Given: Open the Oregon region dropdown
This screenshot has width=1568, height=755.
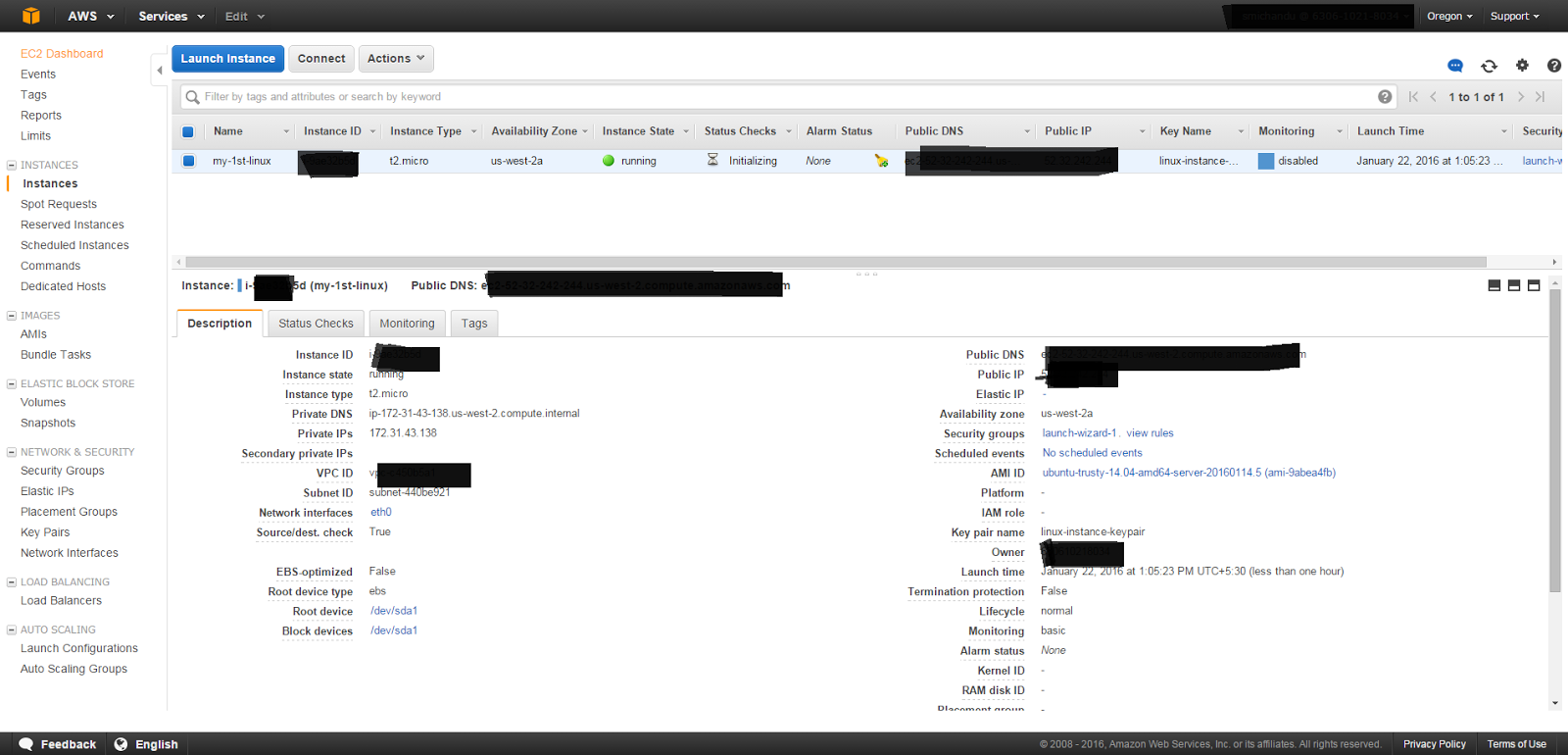Looking at the screenshot, I should click(1449, 16).
